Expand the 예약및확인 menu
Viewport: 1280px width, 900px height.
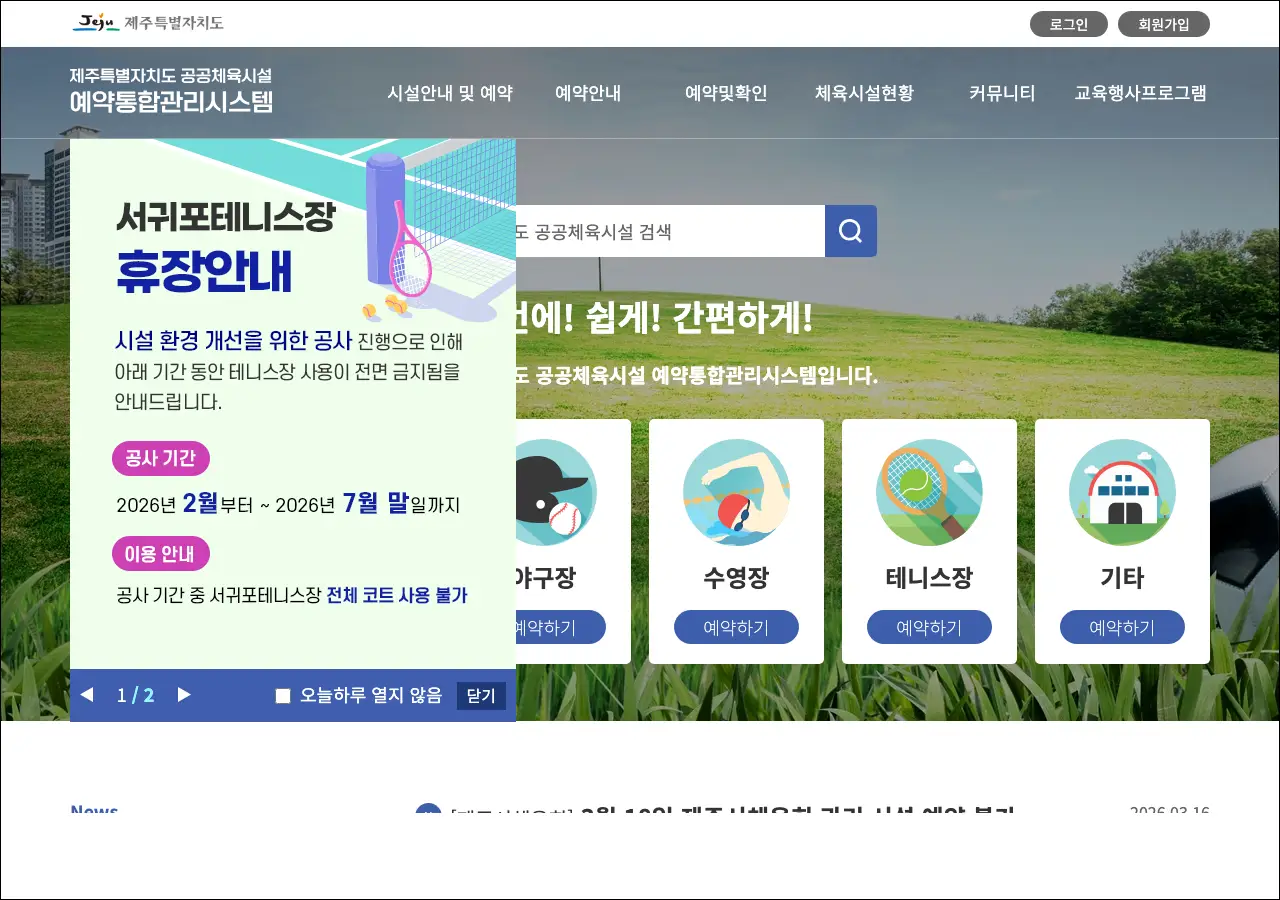pos(726,93)
